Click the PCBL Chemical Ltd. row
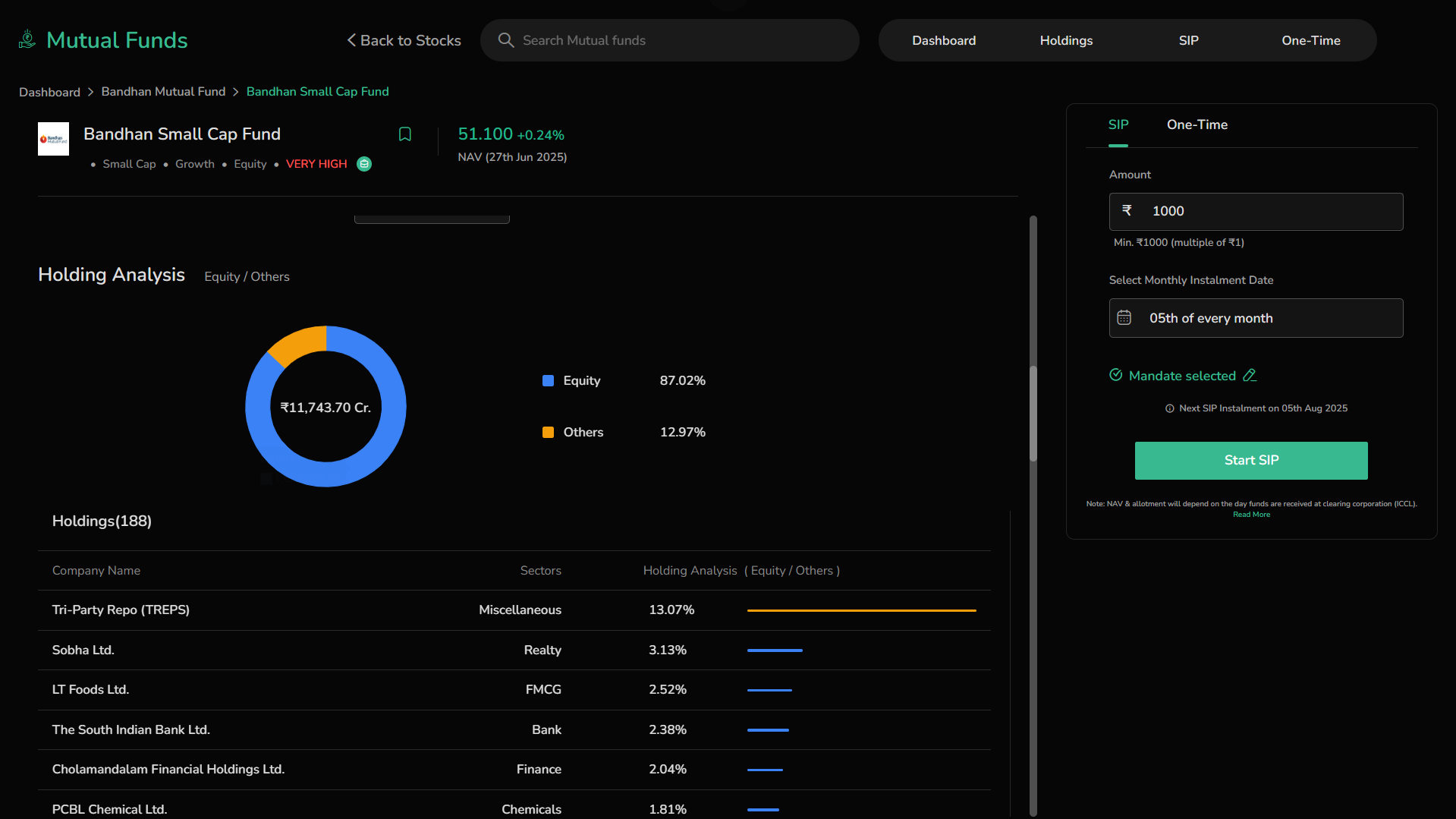Image resolution: width=1456 pixels, height=819 pixels. (x=514, y=806)
